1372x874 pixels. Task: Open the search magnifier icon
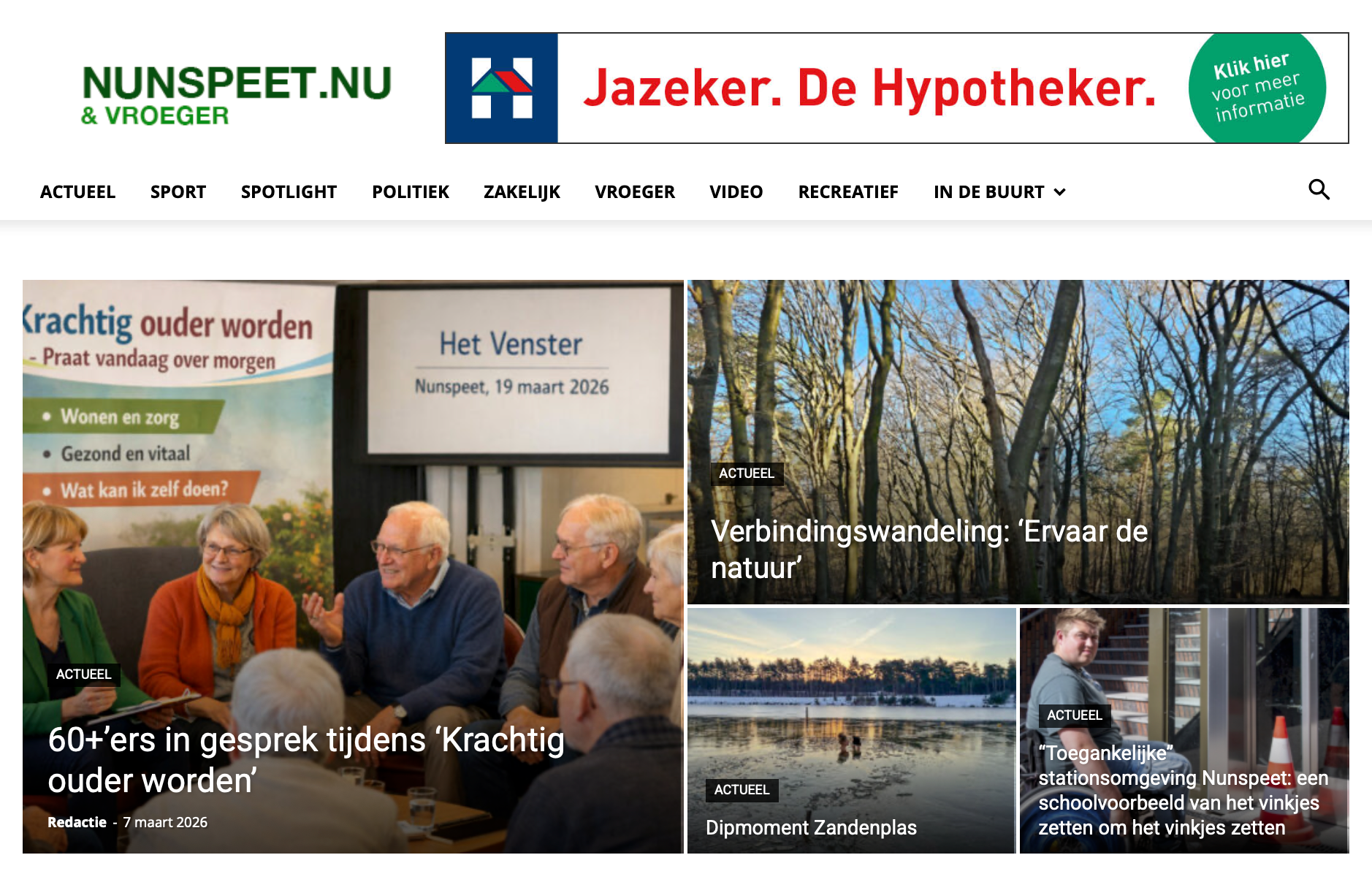1319,190
